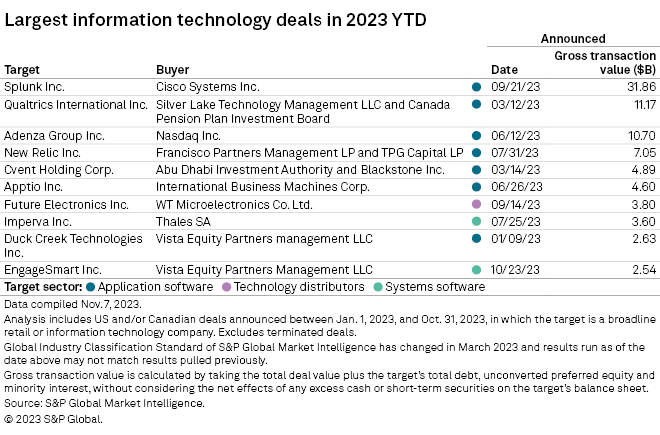Click the Source: S&P Global Market Intelligence text
The image size is (660, 435).
104,403
